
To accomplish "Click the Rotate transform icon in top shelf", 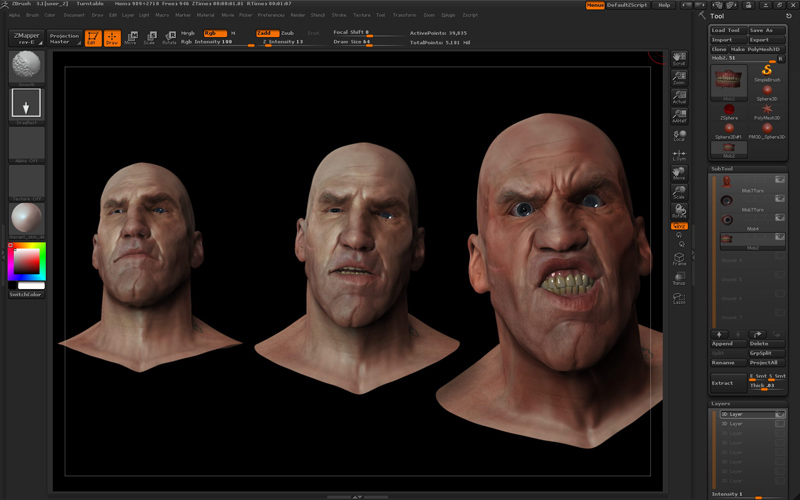I will (169, 38).
